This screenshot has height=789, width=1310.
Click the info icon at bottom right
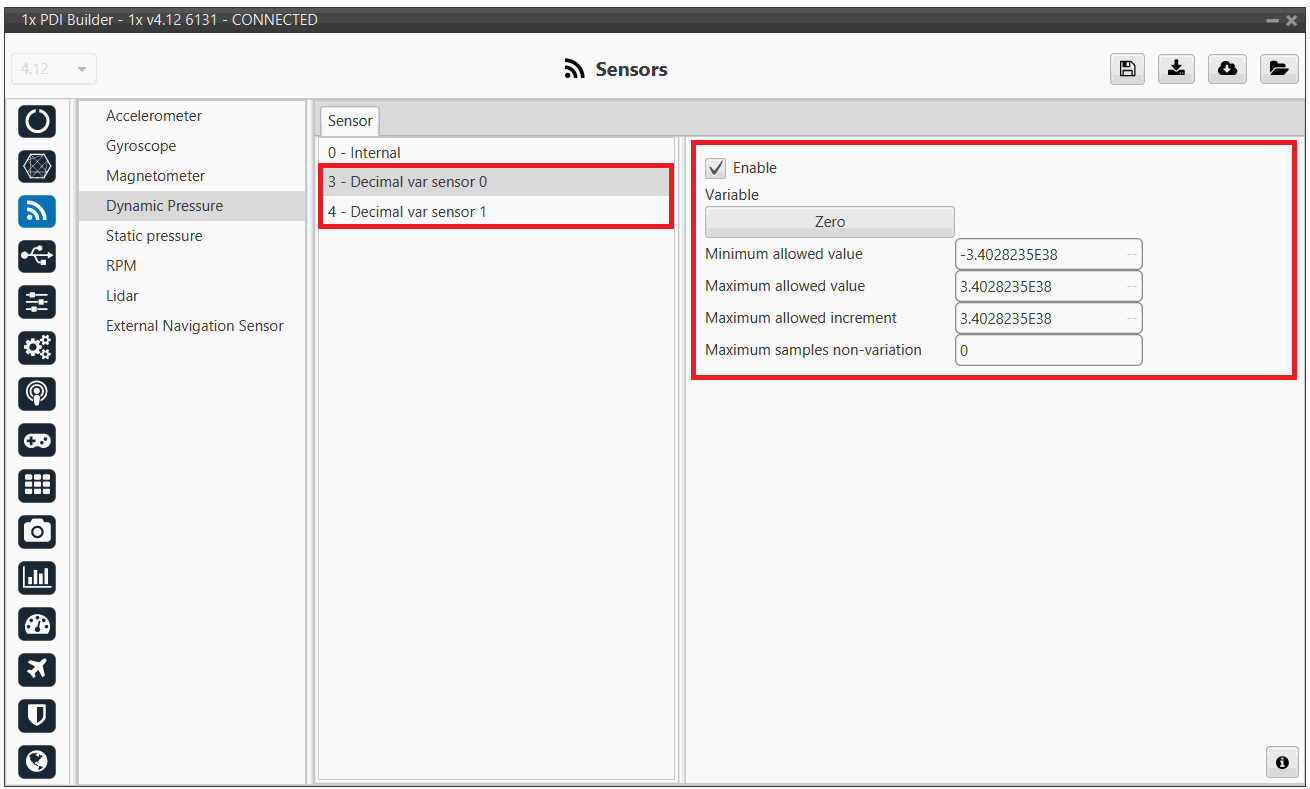(1281, 762)
